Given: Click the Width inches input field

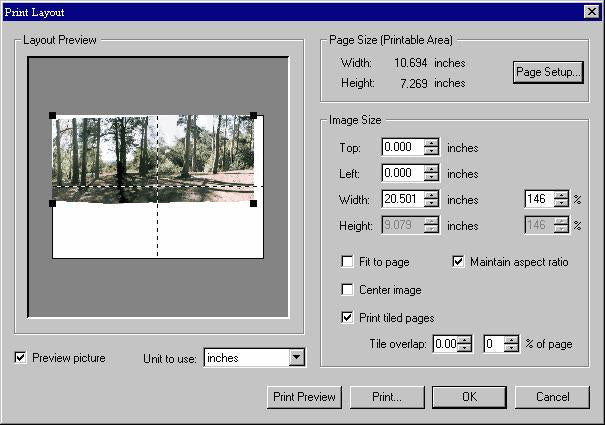Looking at the screenshot, I should (x=403, y=199).
